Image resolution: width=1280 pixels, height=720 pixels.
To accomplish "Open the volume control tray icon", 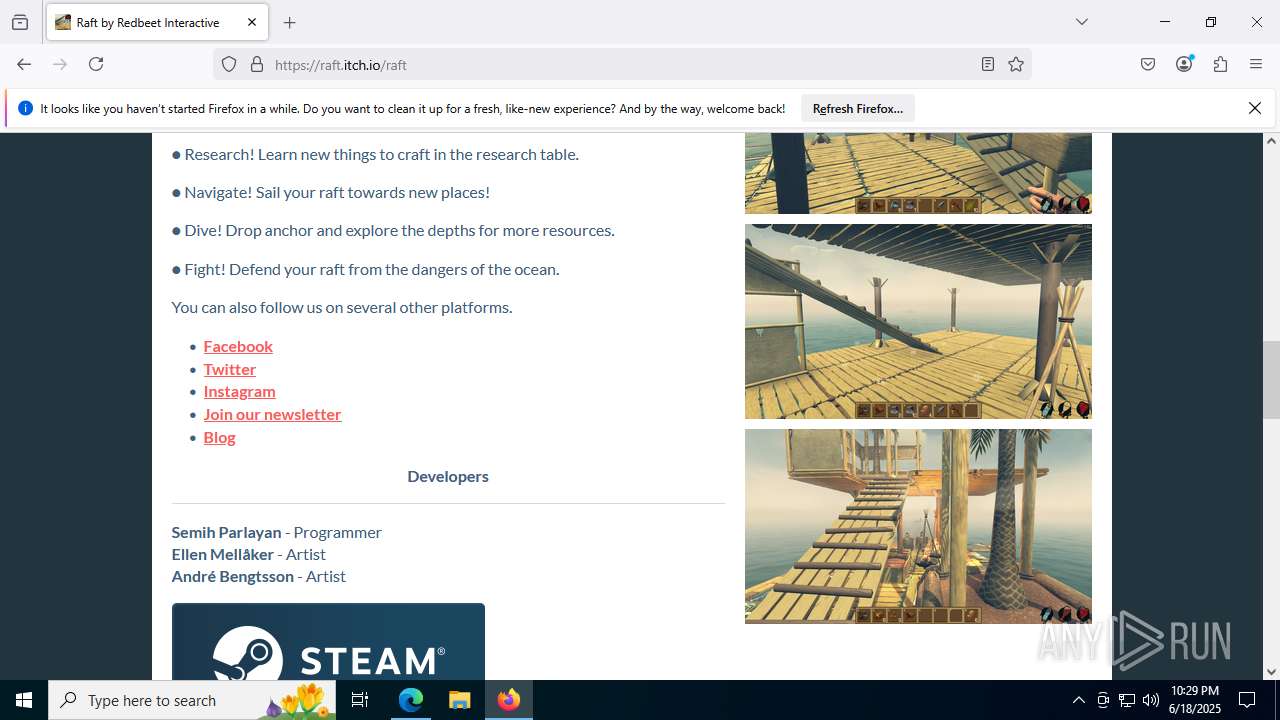I will 1151,700.
